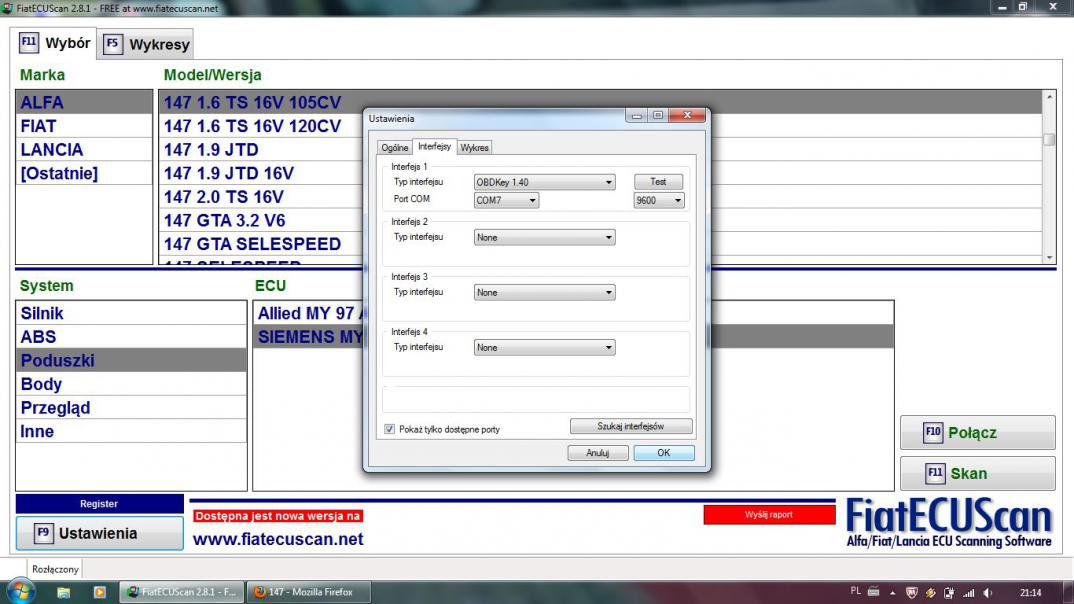Click Szukaj interfejsów button
The height and width of the screenshot is (604, 1074).
click(x=631, y=426)
